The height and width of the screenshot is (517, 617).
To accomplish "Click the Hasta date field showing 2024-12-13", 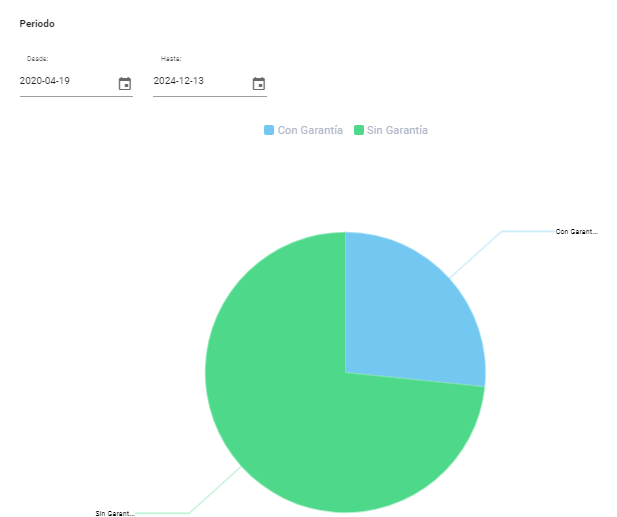I will [195, 81].
